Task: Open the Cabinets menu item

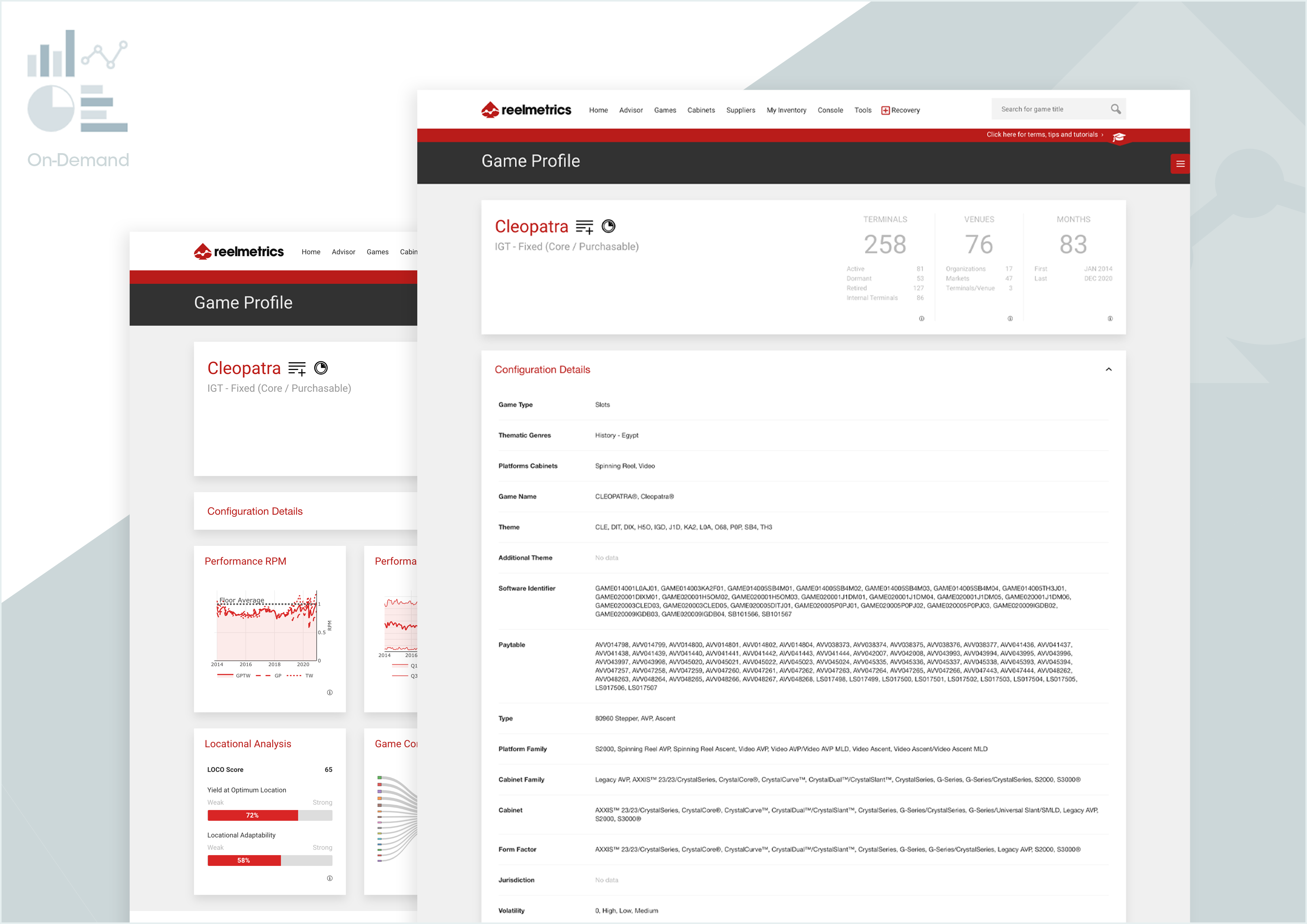Action: pyautogui.click(x=701, y=110)
